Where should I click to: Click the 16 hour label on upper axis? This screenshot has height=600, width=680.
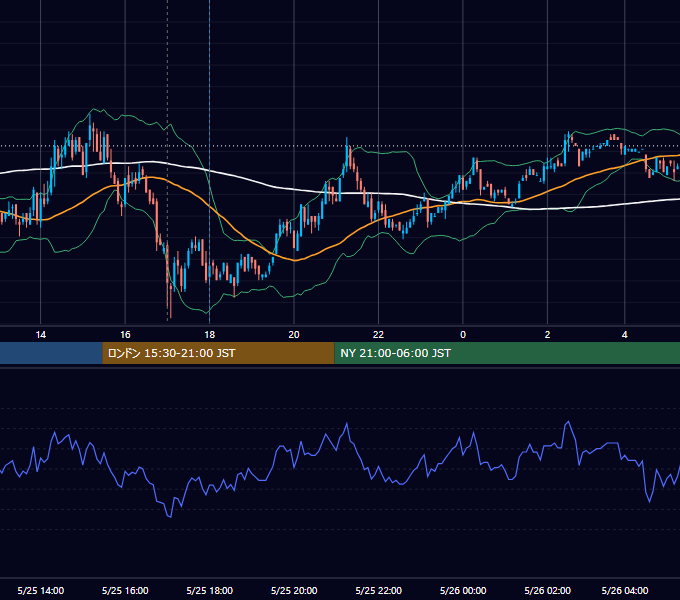[x=125, y=335]
